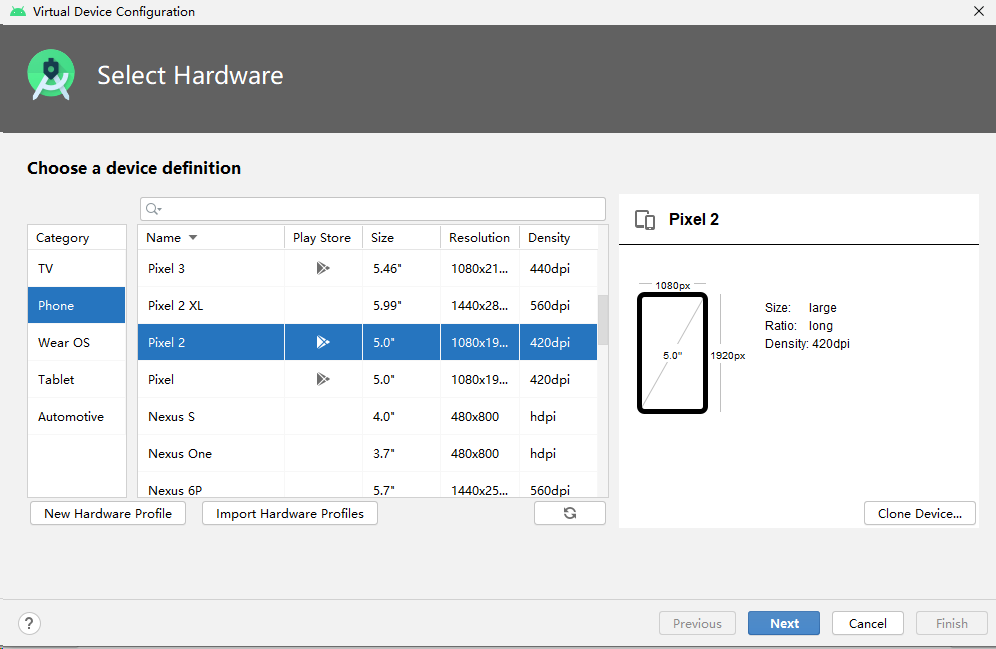Screen dimensions: 996x649
Task: Click the Android Studio logo in header
Action: click(x=51, y=75)
